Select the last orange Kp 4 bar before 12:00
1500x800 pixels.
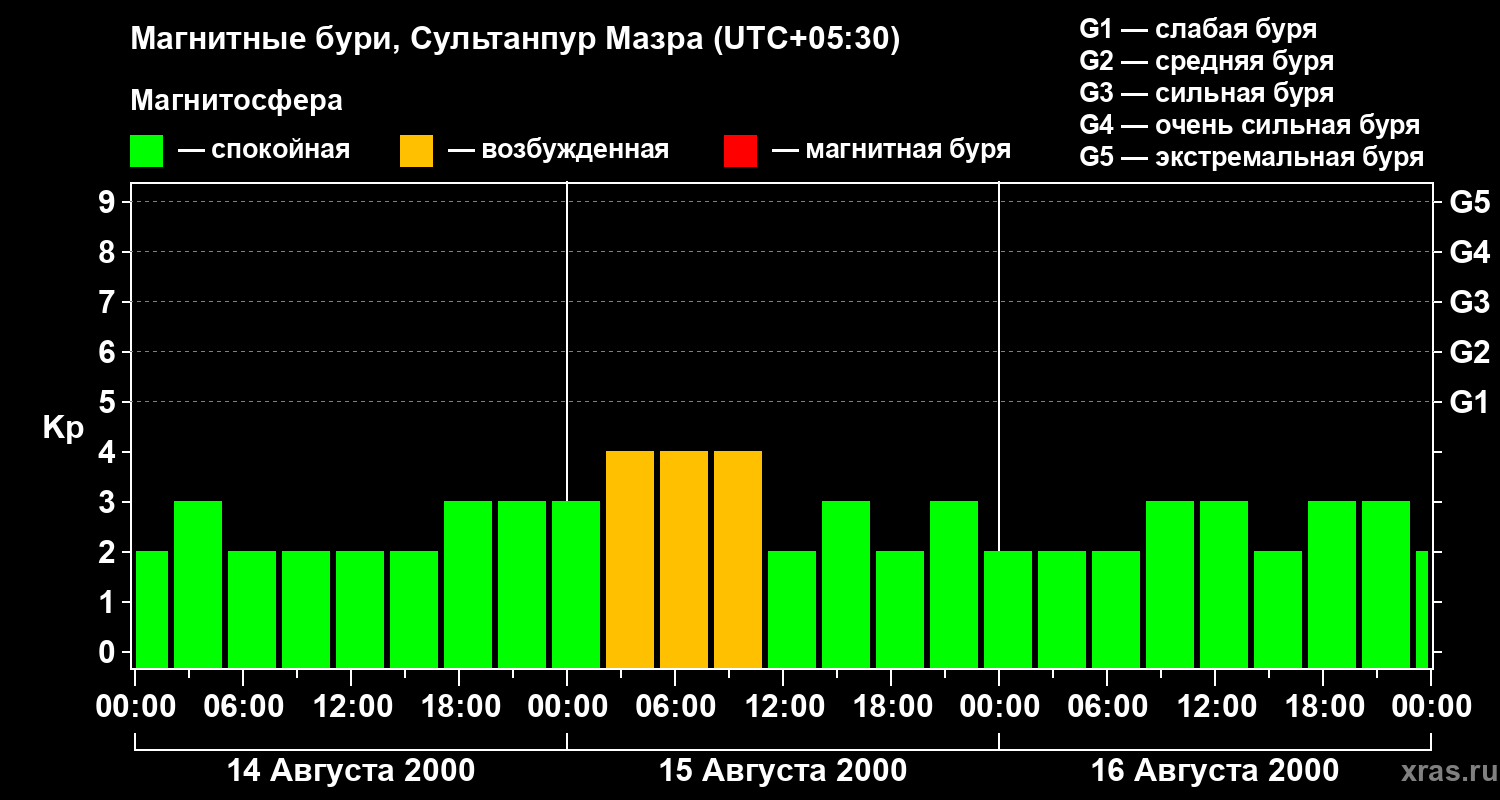coord(738,559)
